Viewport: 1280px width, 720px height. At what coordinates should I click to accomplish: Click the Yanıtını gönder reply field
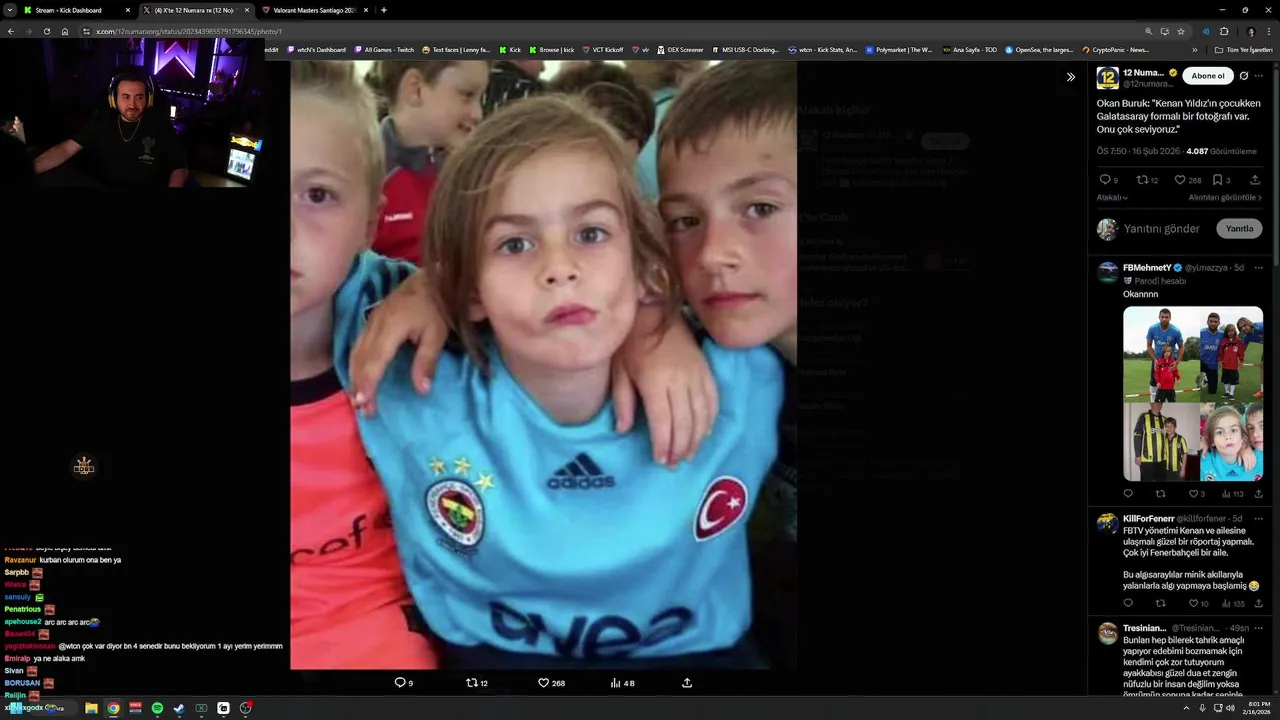point(1161,229)
